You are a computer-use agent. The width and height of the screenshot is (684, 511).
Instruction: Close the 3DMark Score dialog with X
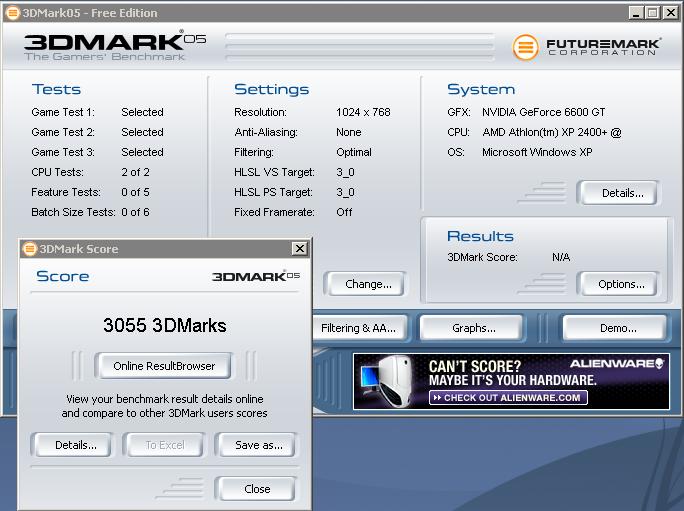click(x=300, y=249)
